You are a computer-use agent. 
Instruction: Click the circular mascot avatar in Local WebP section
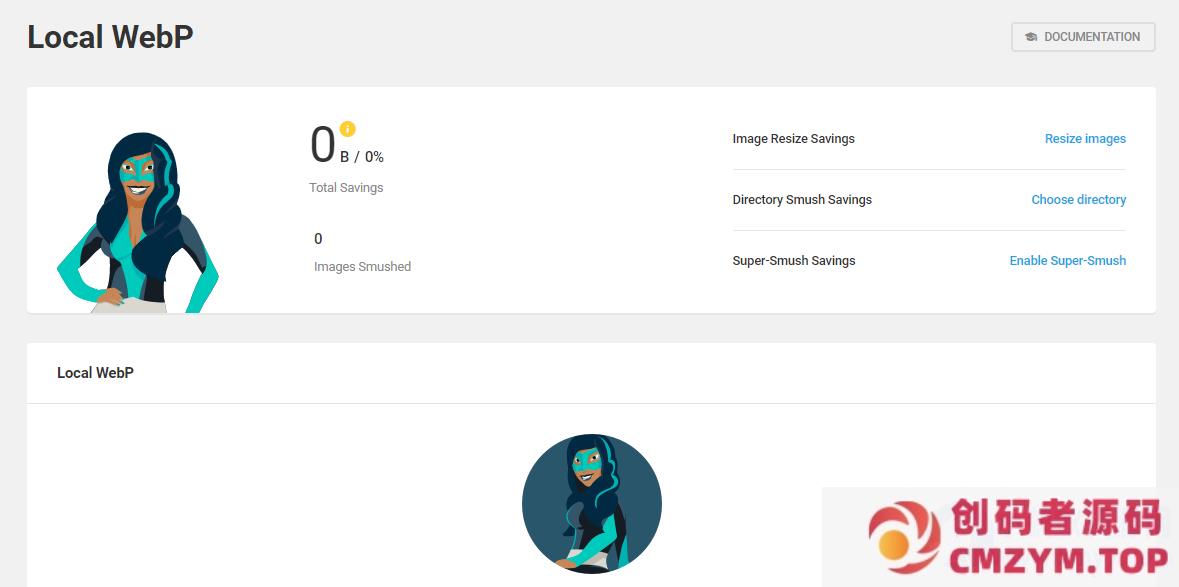(x=591, y=504)
